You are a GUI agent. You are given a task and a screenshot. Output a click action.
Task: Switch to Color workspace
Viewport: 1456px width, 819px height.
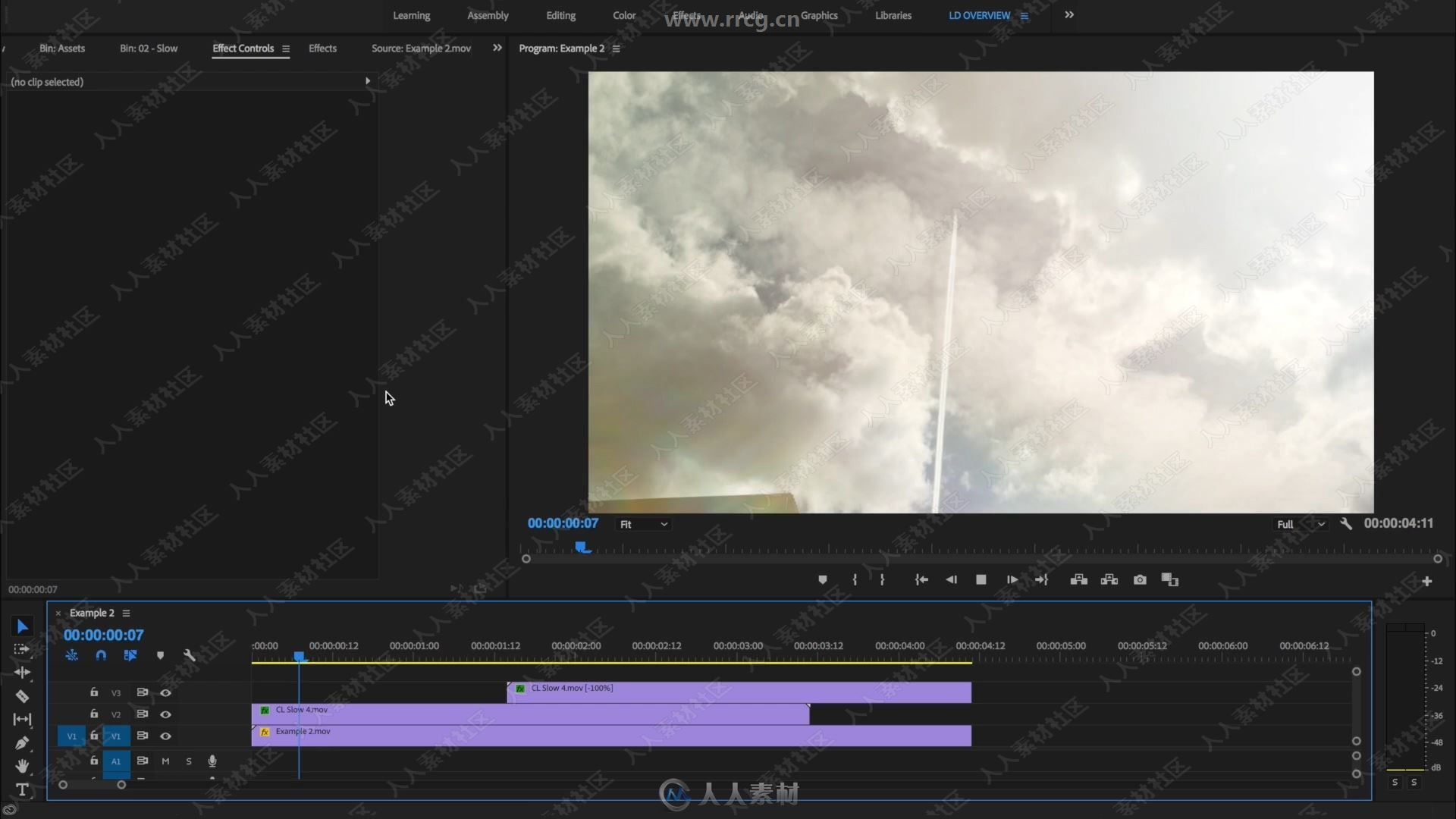(x=624, y=15)
